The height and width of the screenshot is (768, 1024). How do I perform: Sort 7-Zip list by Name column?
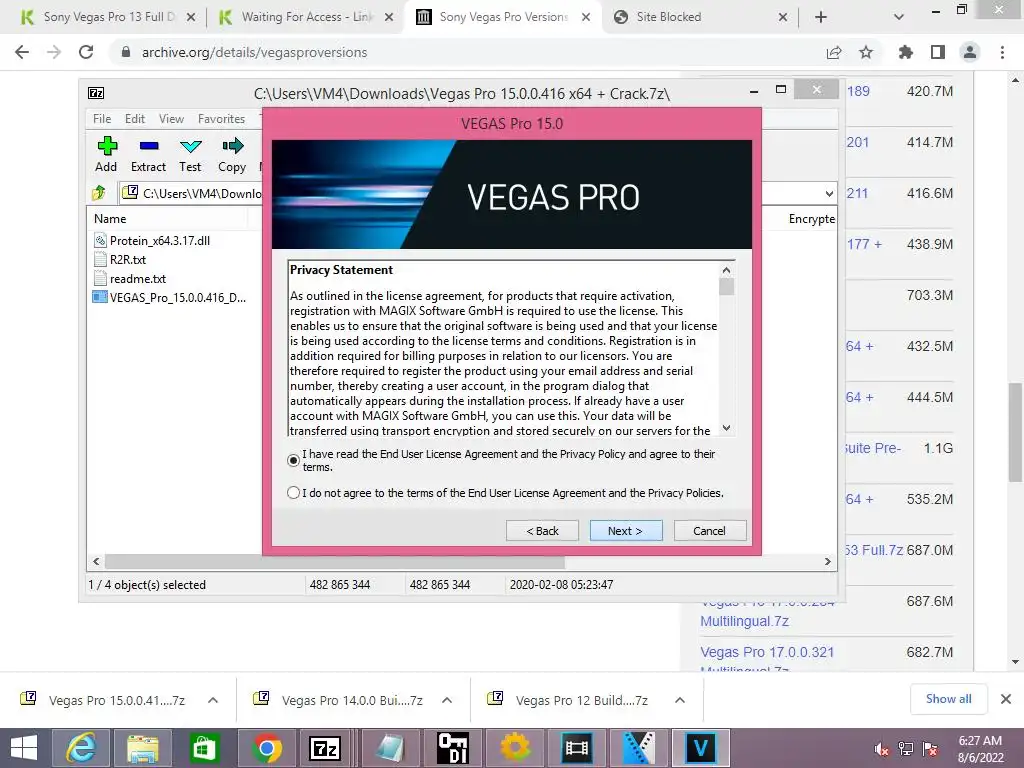click(110, 219)
